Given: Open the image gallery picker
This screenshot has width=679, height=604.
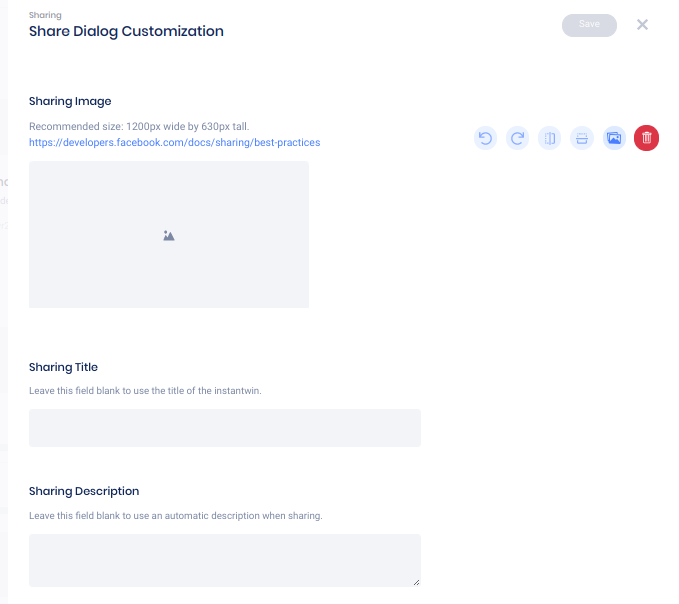Looking at the screenshot, I should coord(614,138).
